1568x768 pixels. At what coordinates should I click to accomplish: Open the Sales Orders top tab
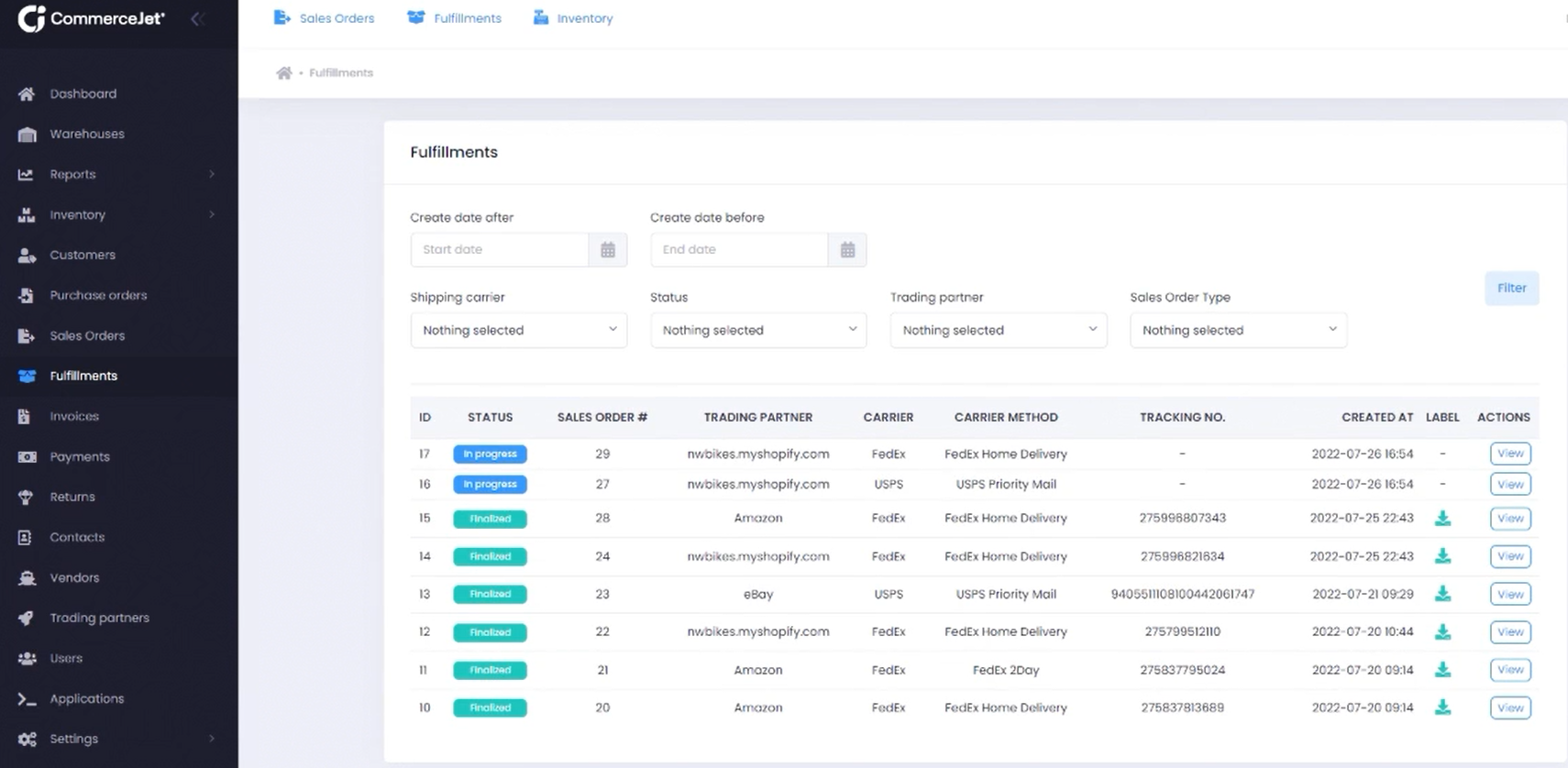[324, 18]
